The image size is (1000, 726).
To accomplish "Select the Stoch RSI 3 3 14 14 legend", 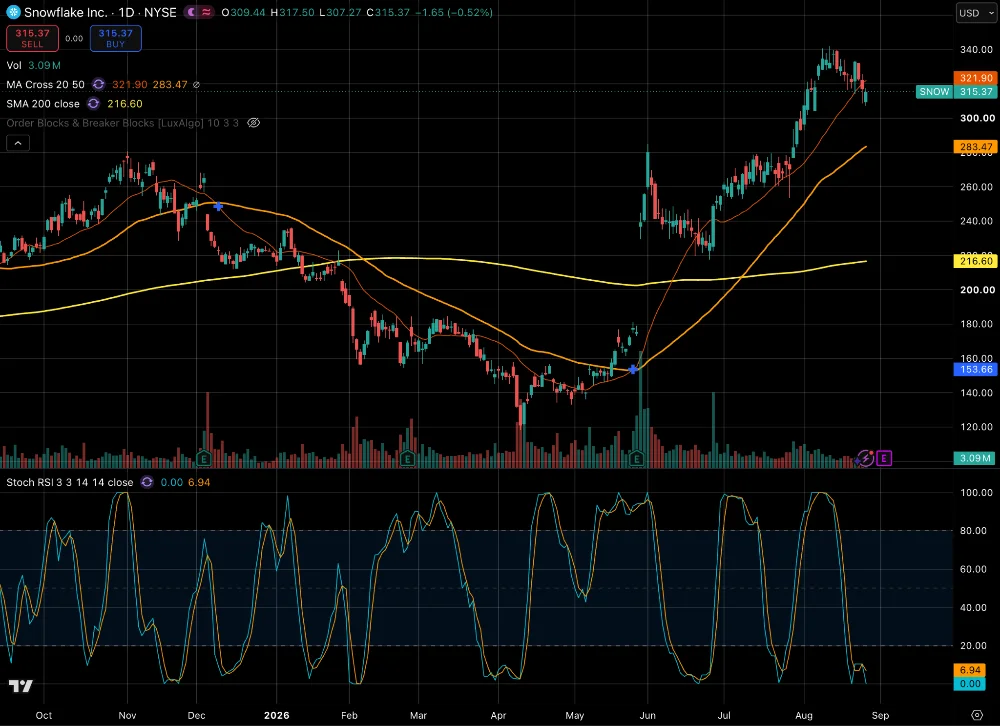I will tap(70, 482).
